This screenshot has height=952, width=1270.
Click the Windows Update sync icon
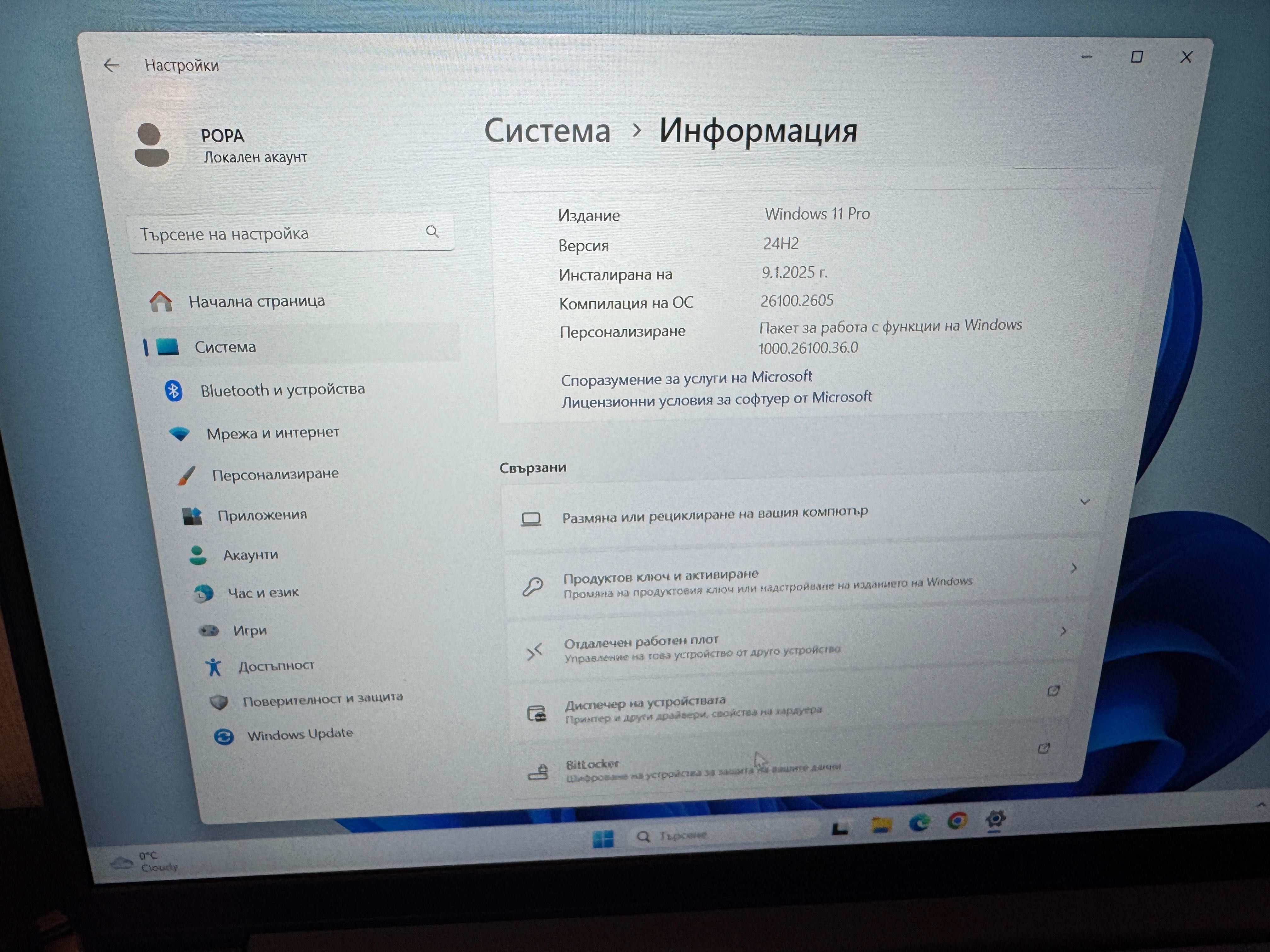click(x=224, y=736)
